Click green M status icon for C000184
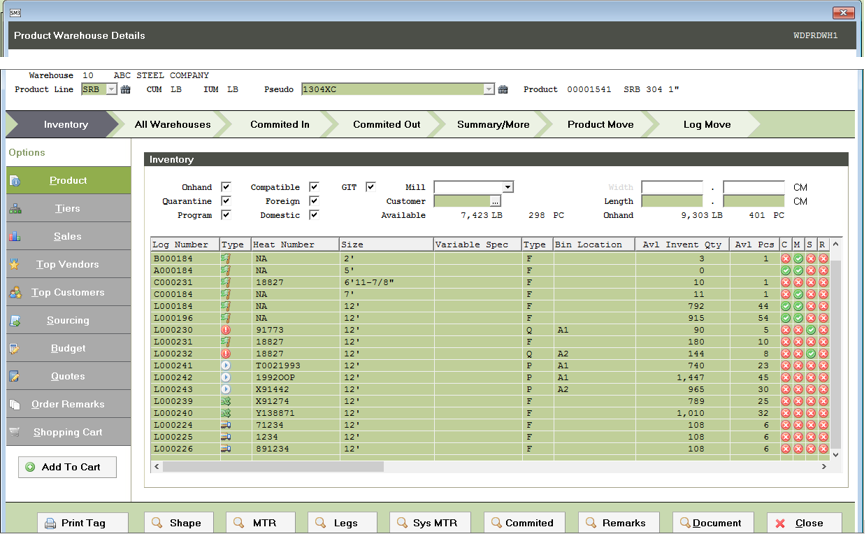This screenshot has height=535, width=865. (x=798, y=294)
